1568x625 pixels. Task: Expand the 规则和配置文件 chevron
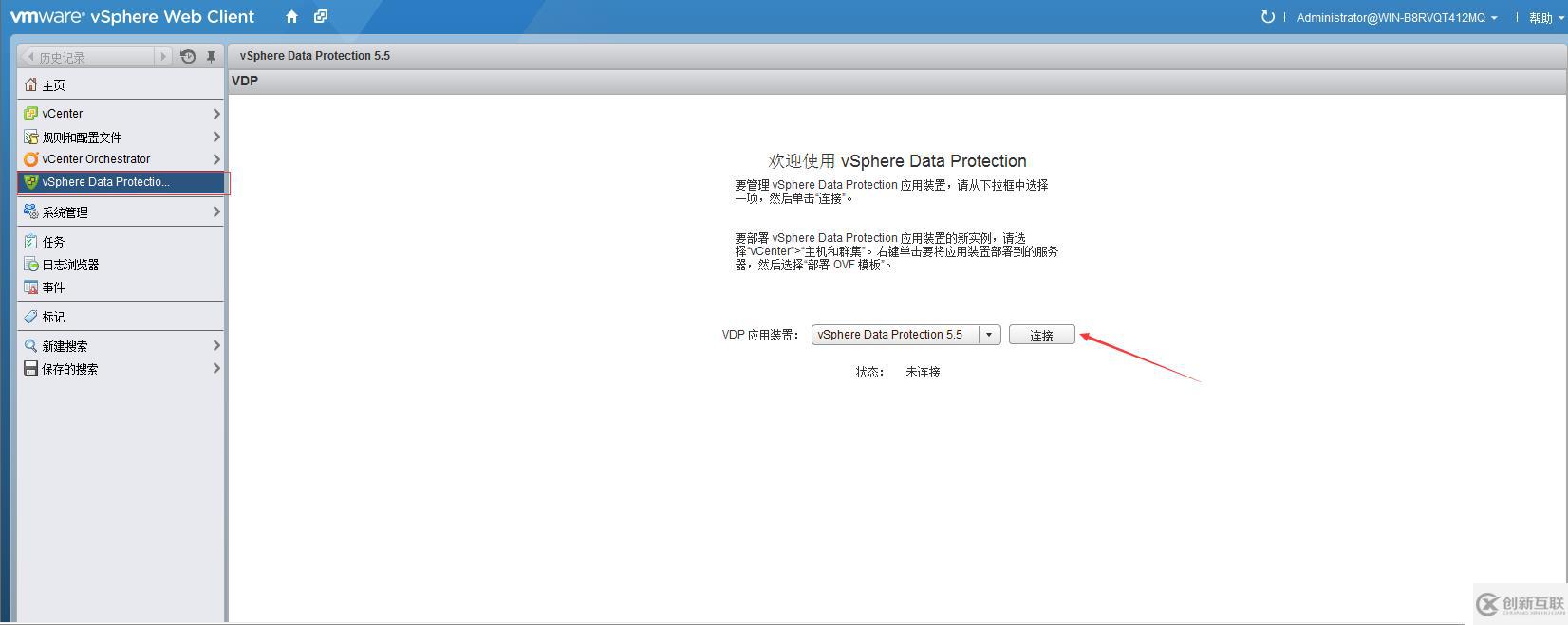pyautogui.click(x=216, y=137)
